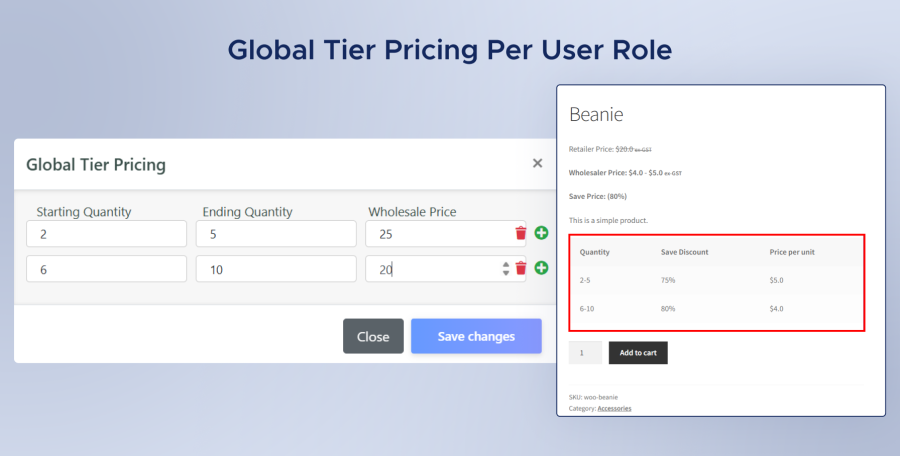Click the Wholesale Price label

point(412,212)
